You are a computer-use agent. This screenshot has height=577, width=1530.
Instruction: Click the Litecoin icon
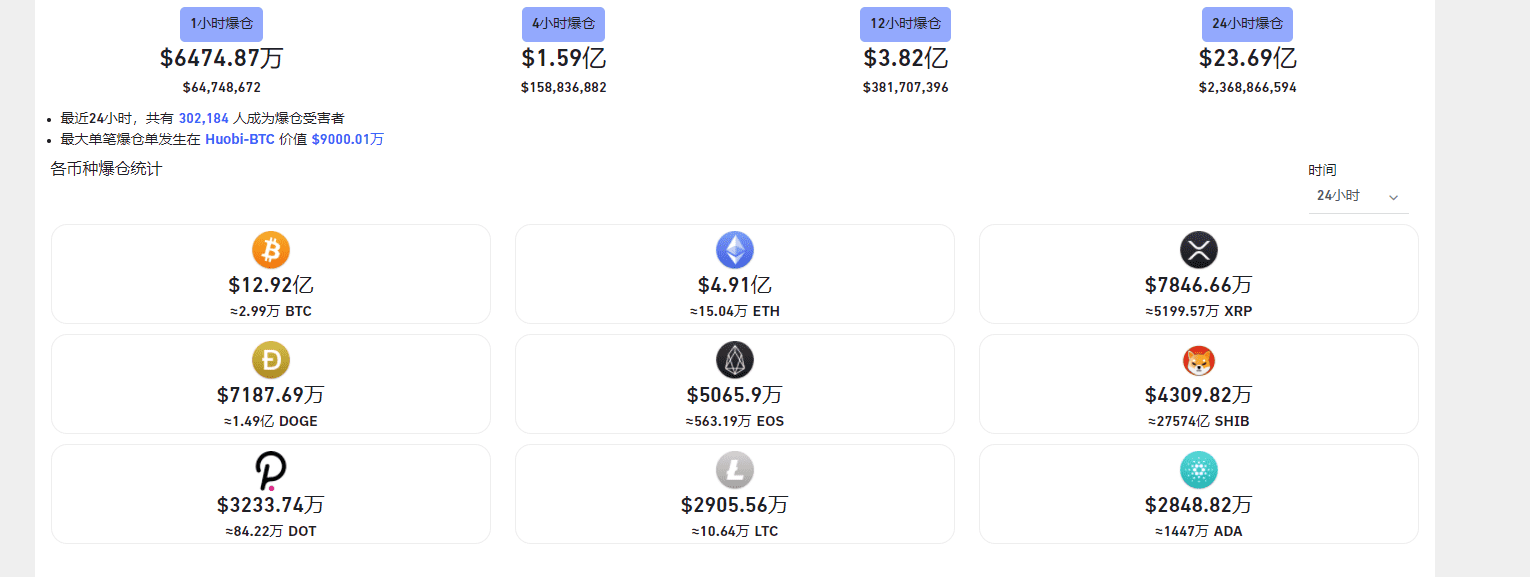coord(735,469)
